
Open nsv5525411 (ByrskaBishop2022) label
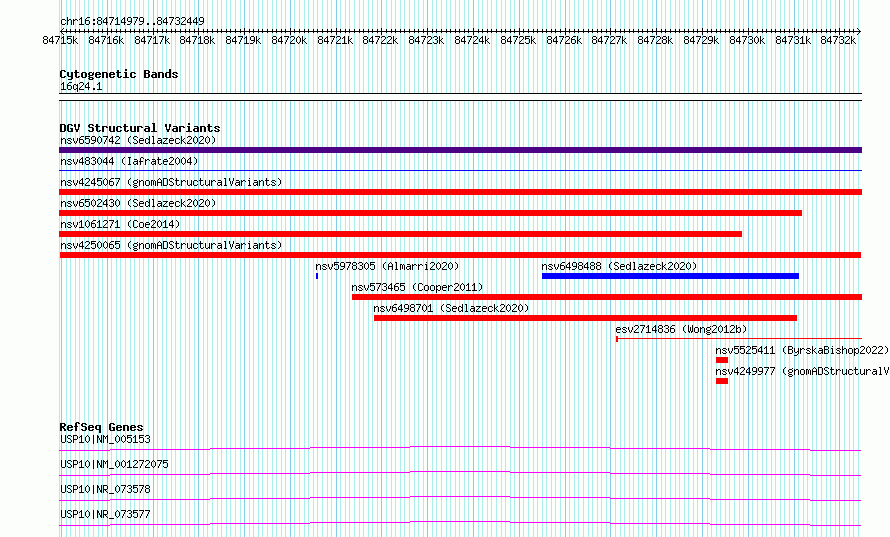pyautogui.click(x=802, y=350)
